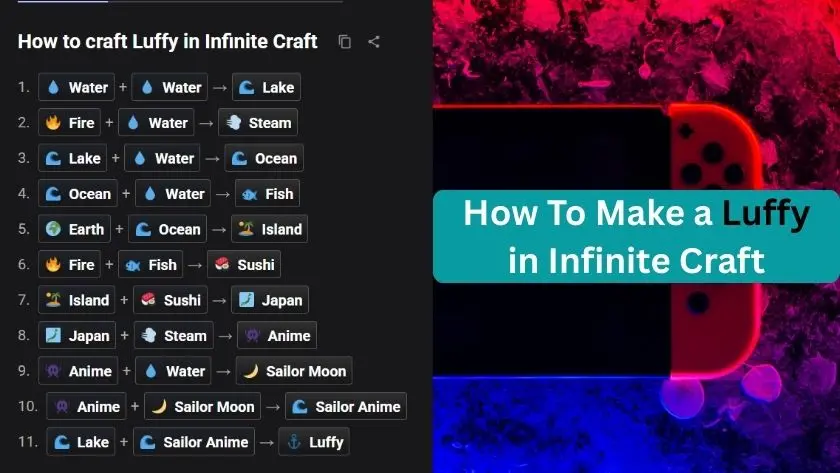Click the Steam chip in step 8
The height and width of the screenshot is (473, 840).
[174, 336]
